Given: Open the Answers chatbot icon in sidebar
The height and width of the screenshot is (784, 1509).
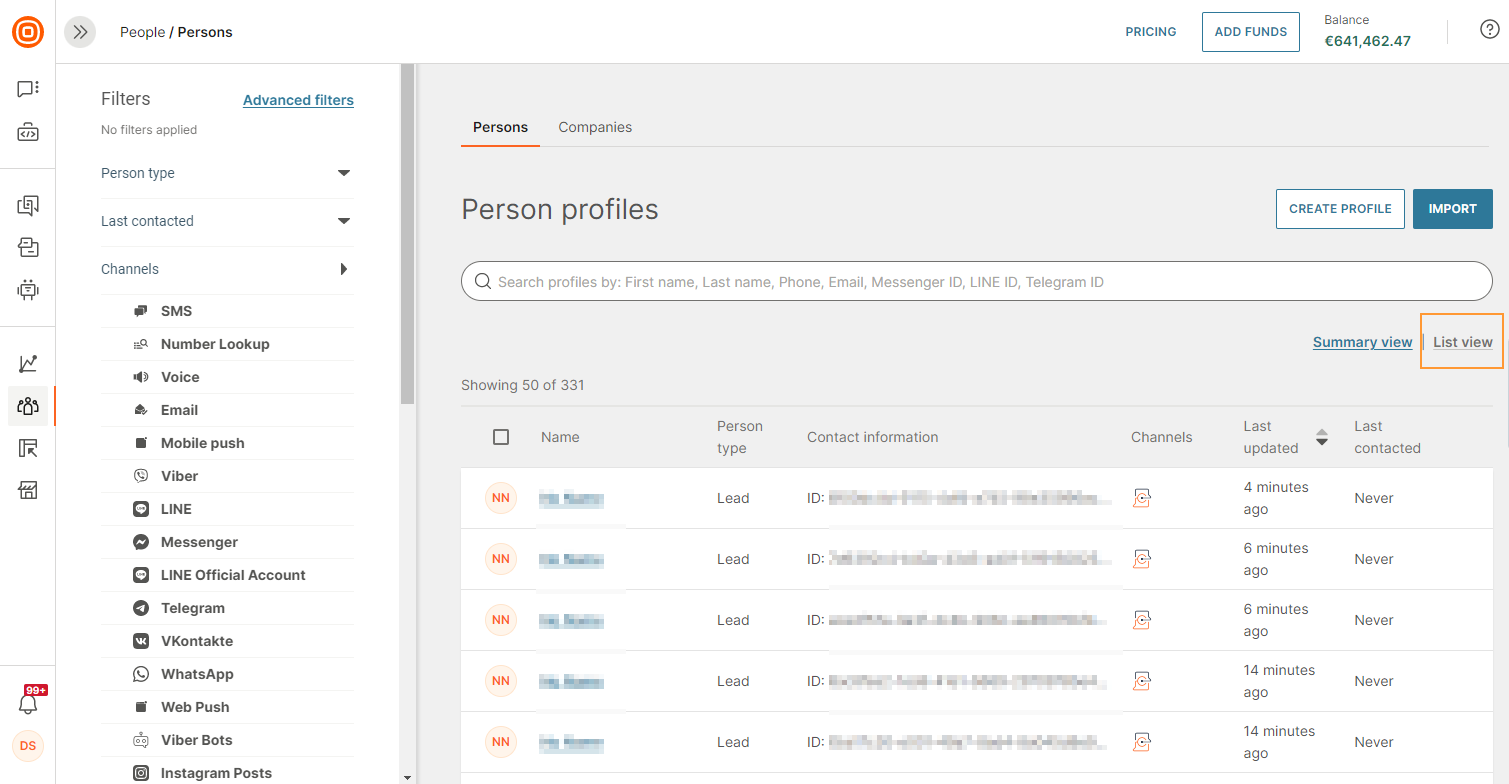Looking at the screenshot, I should pos(28,290).
